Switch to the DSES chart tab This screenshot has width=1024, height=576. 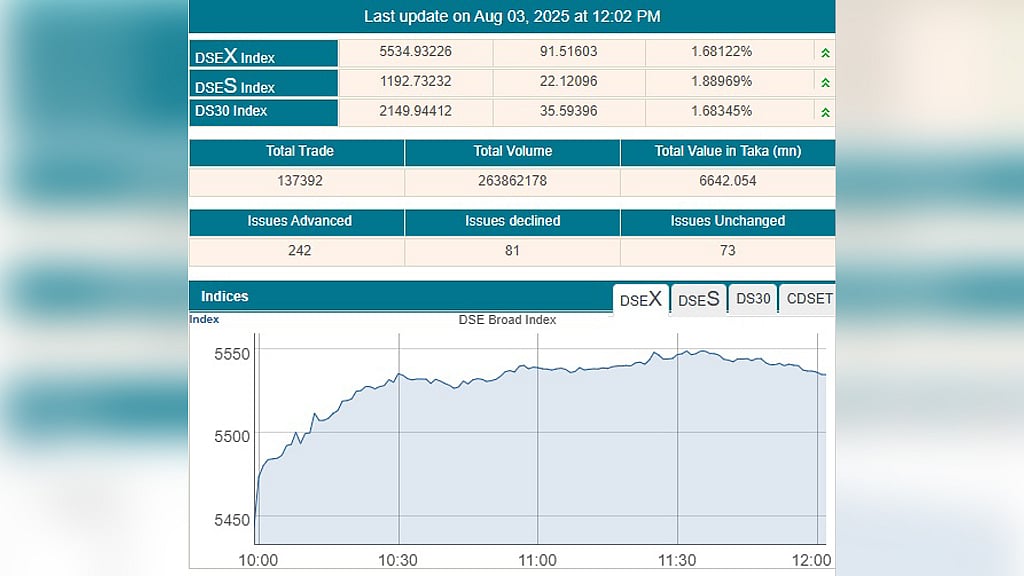coord(698,300)
